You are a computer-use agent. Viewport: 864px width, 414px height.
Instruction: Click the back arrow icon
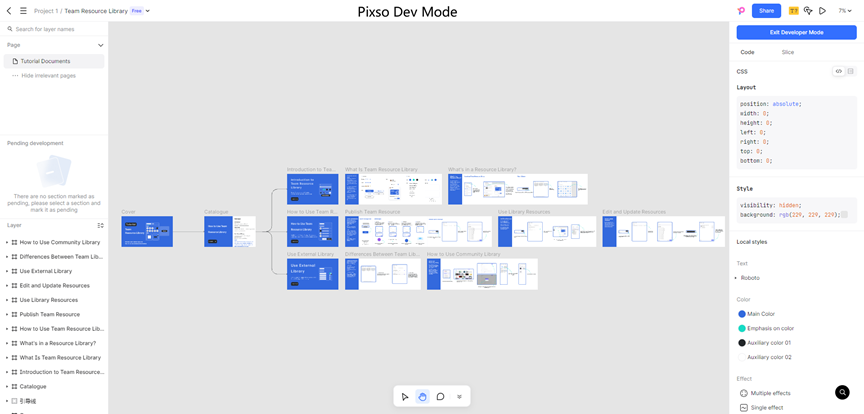9,11
